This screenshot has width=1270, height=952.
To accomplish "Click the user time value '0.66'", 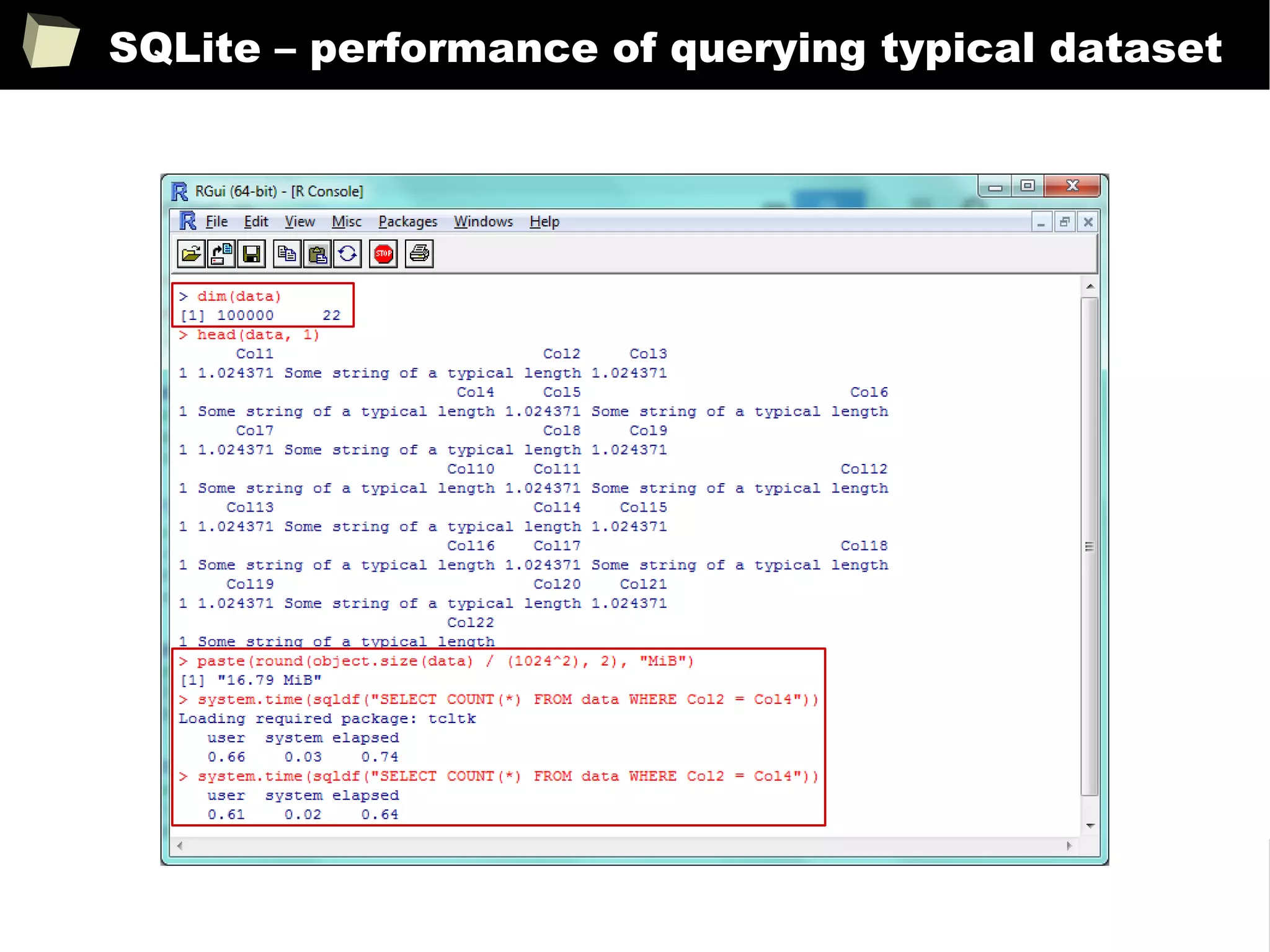I will tap(226, 757).
